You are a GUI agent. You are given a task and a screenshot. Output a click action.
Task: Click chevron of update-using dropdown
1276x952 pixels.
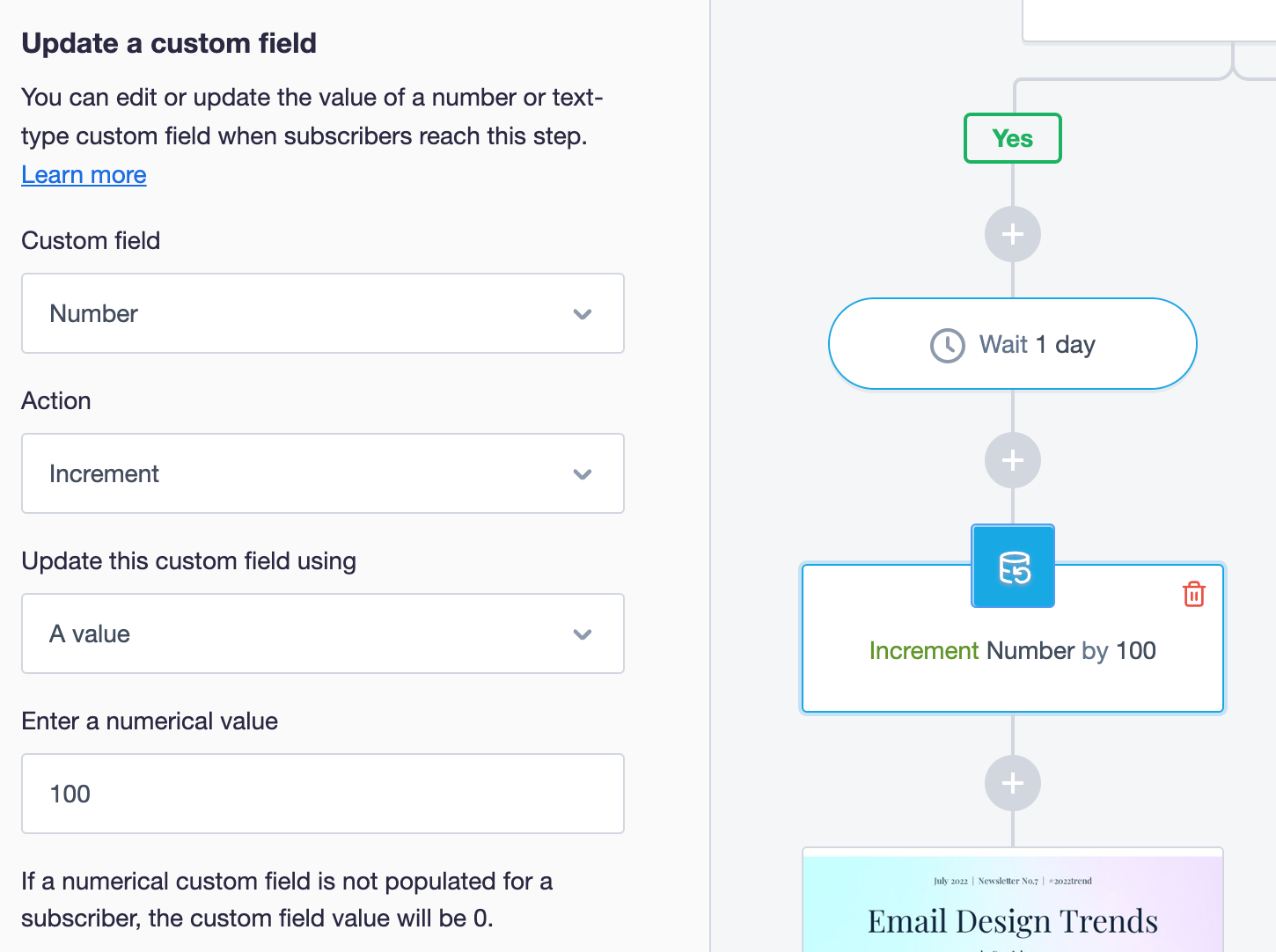583,634
